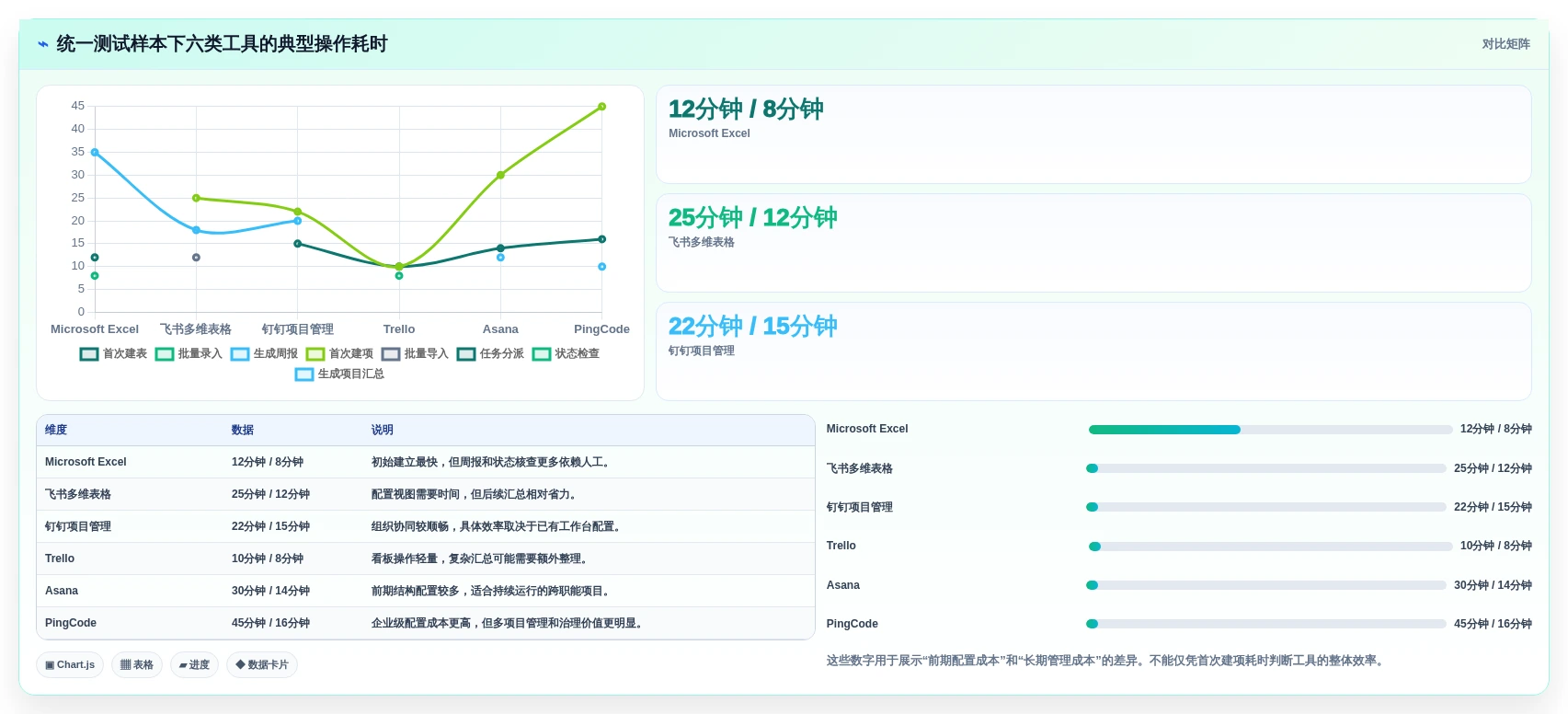Click the PingCode data point at 45
The width and height of the screenshot is (1568, 714).
click(x=602, y=107)
